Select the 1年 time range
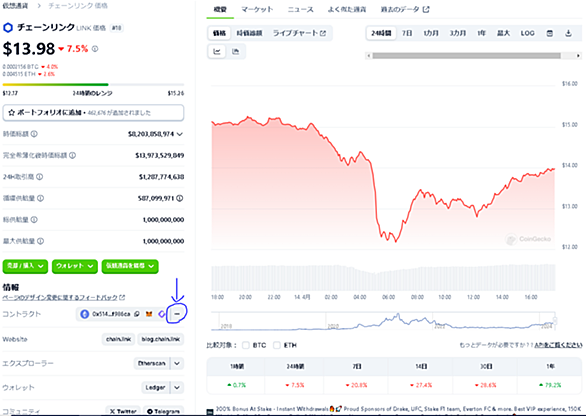 pos(481,33)
